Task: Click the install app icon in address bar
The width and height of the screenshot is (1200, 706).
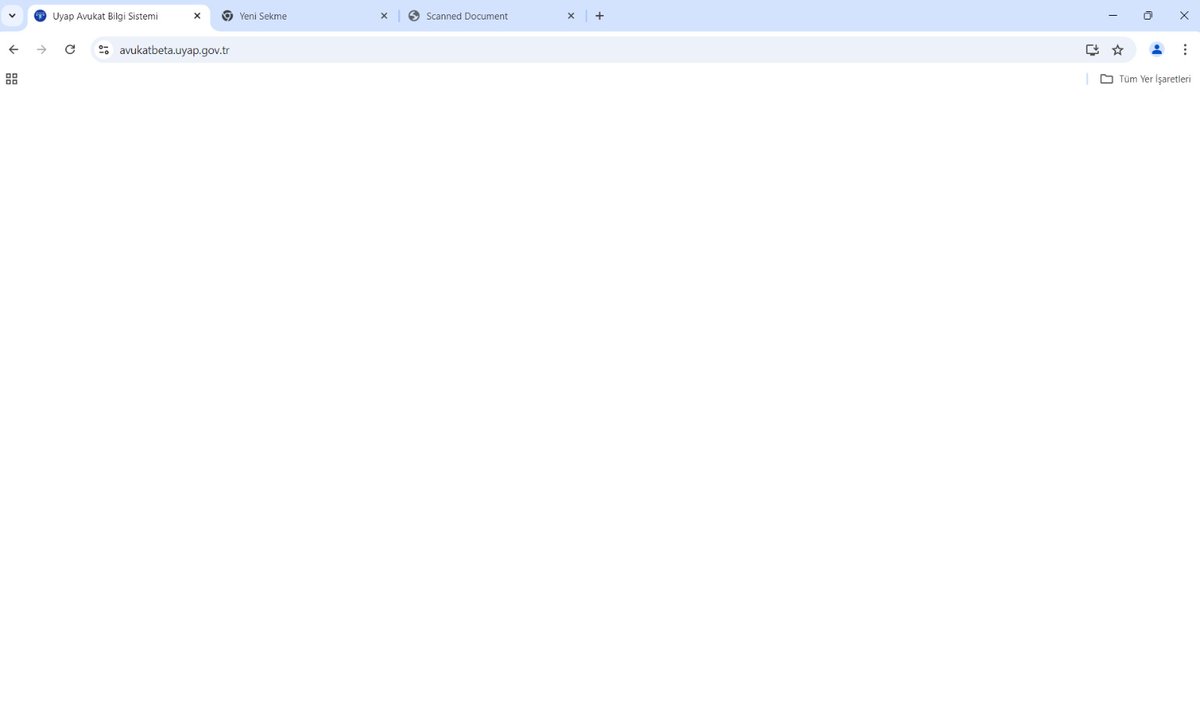Action: click(1092, 49)
